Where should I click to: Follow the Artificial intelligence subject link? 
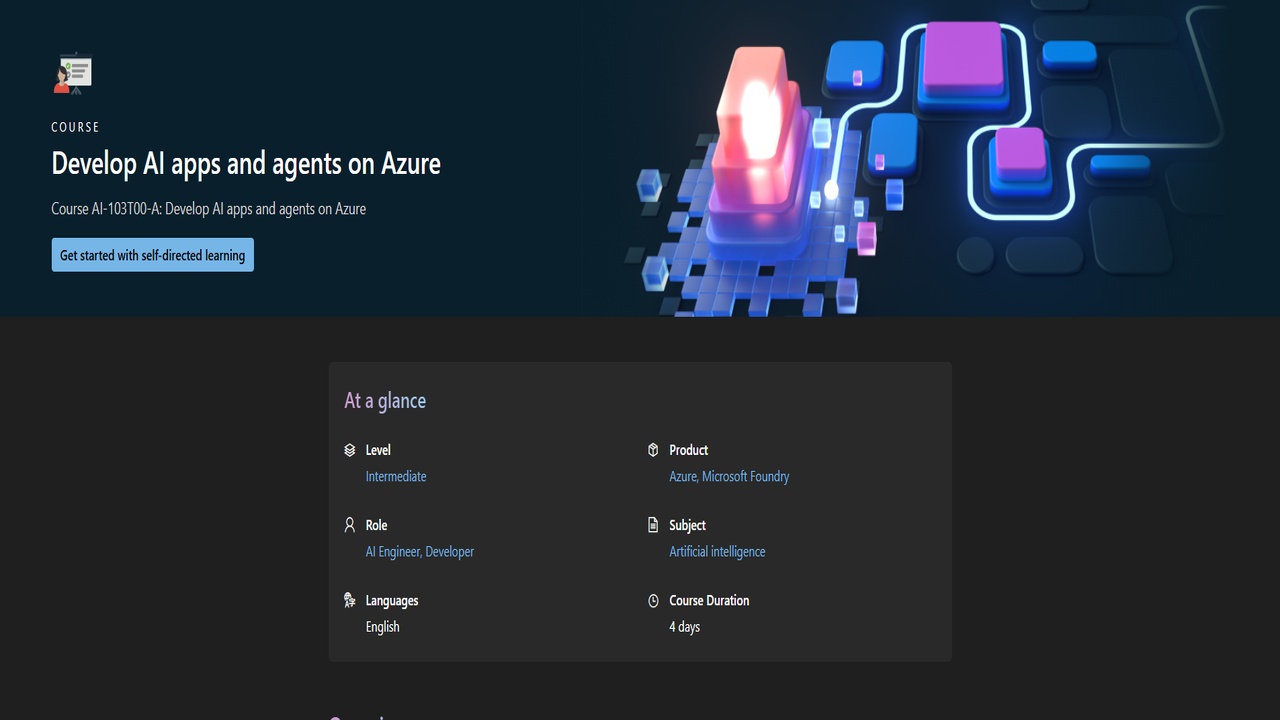pos(717,551)
